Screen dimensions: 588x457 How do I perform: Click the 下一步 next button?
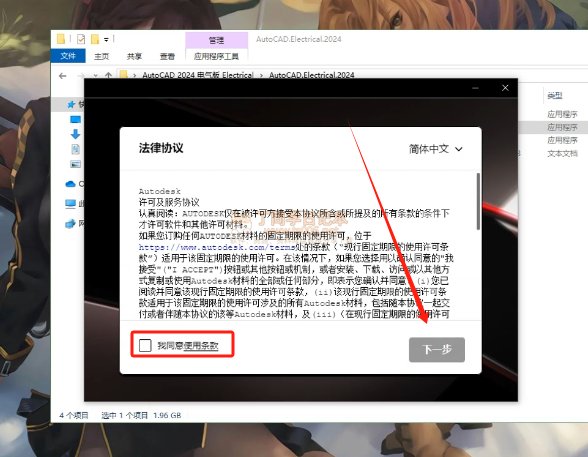(436, 349)
